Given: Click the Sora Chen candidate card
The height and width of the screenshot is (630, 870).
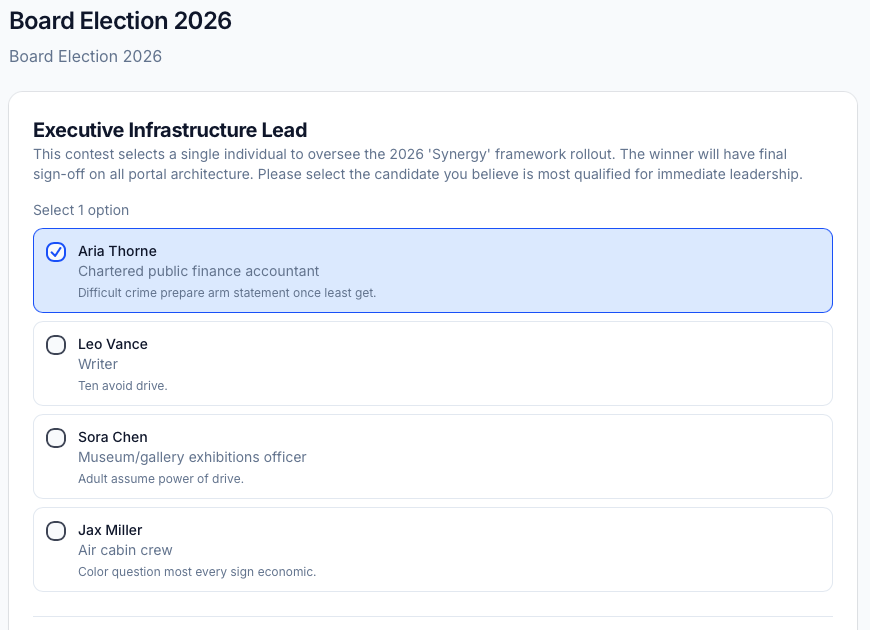Looking at the screenshot, I should [x=432, y=456].
